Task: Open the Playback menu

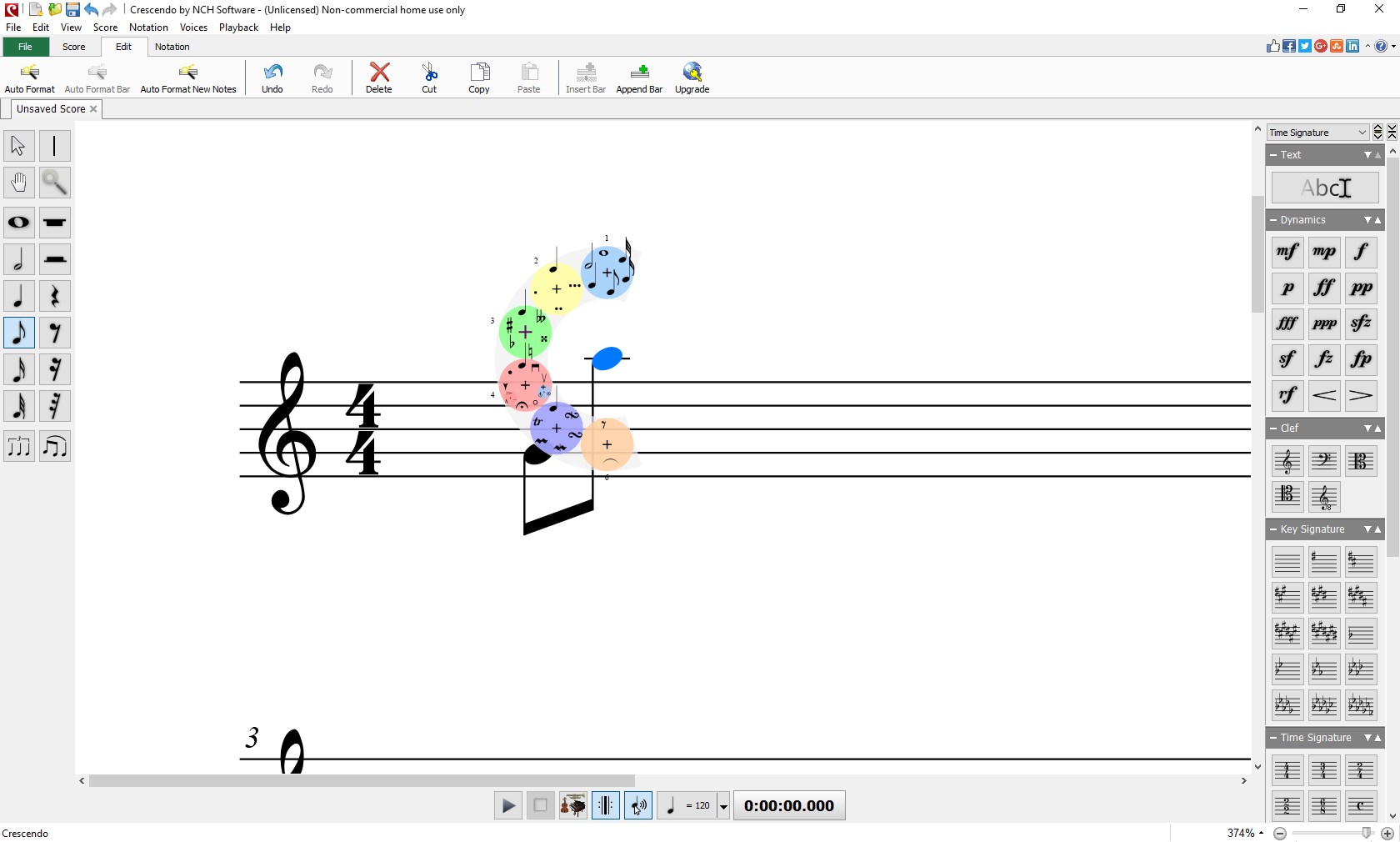Action: point(238,28)
